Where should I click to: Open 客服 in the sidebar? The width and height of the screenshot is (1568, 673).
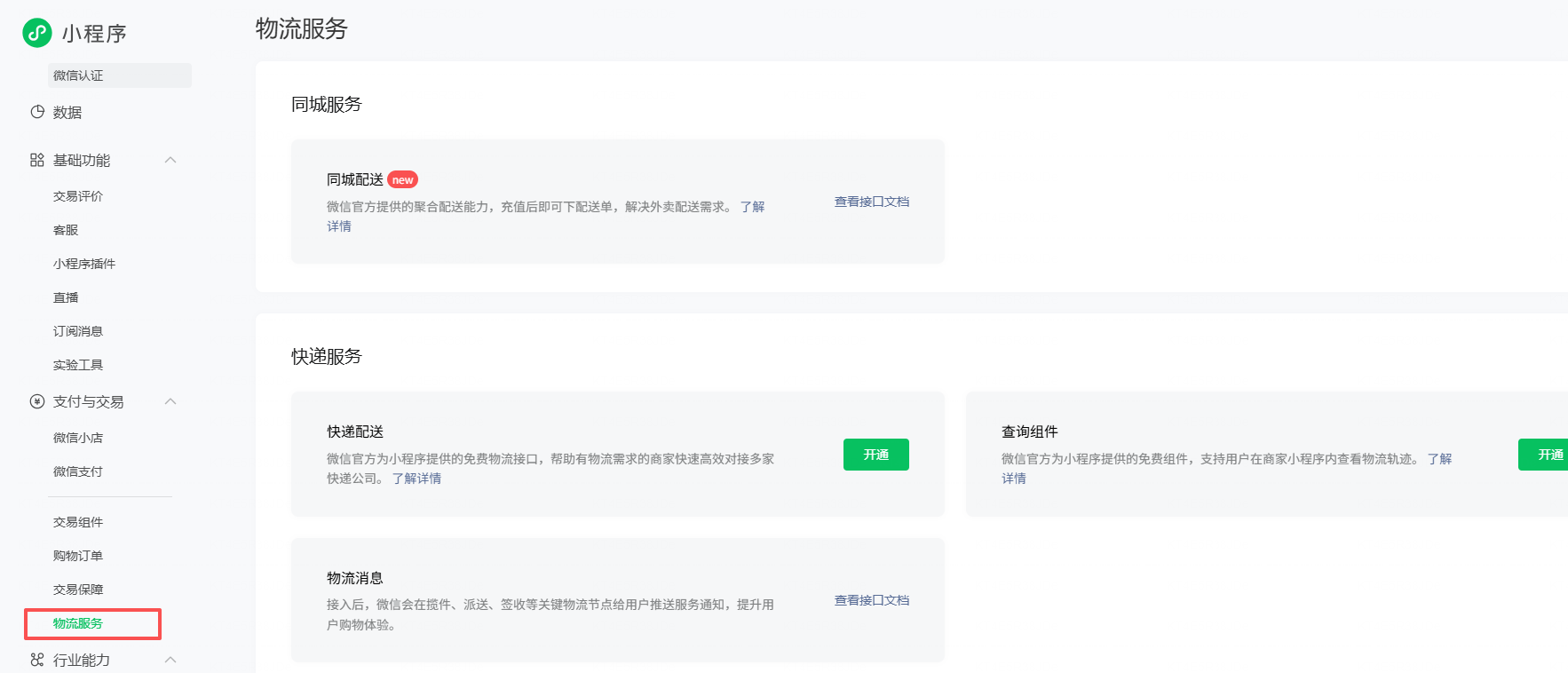tap(66, 230)
